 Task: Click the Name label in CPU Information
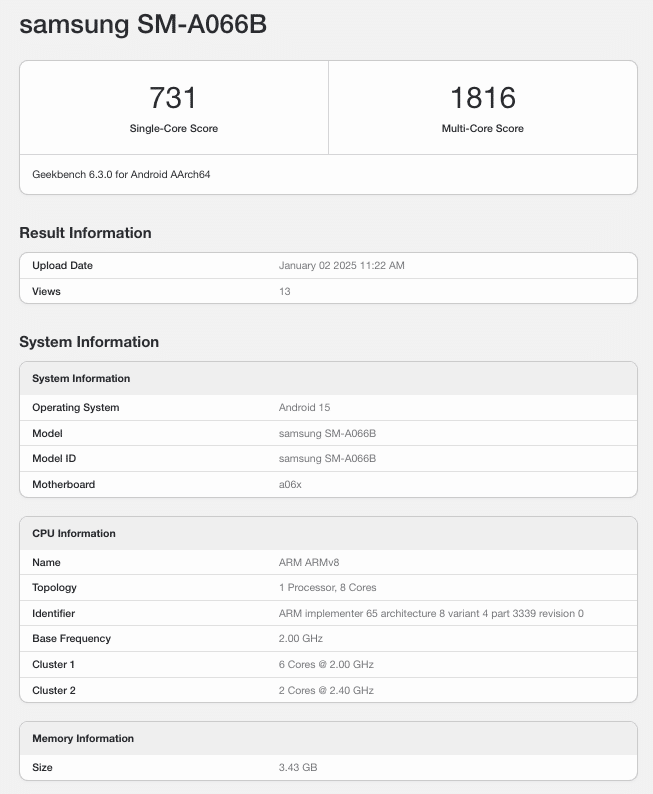click(46, 562)
